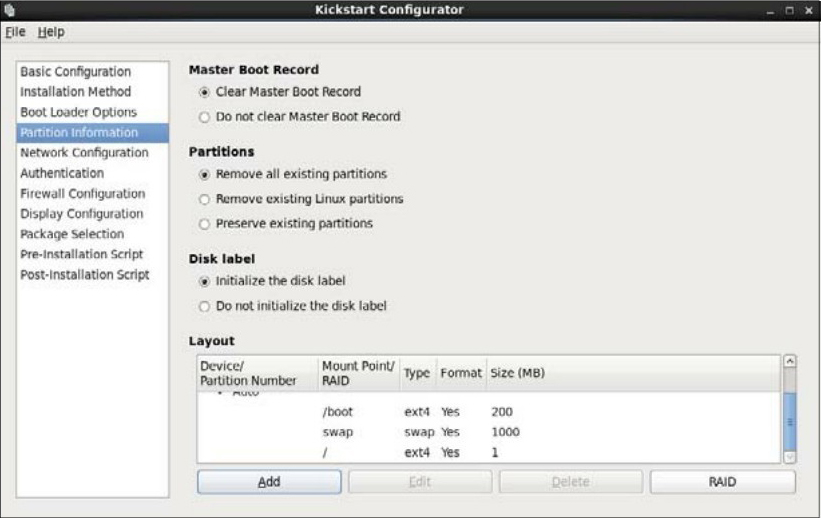Choose Preserve existing partitions option
Viewport: 821px width, 518px height.
coord(205,224)
